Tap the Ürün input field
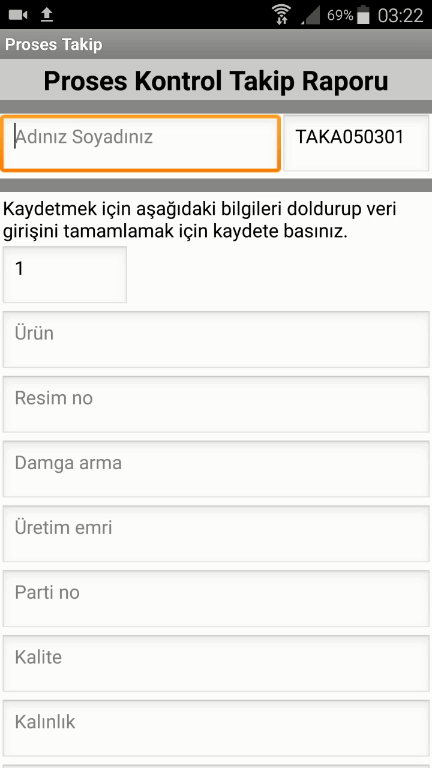 pos(216,339)
